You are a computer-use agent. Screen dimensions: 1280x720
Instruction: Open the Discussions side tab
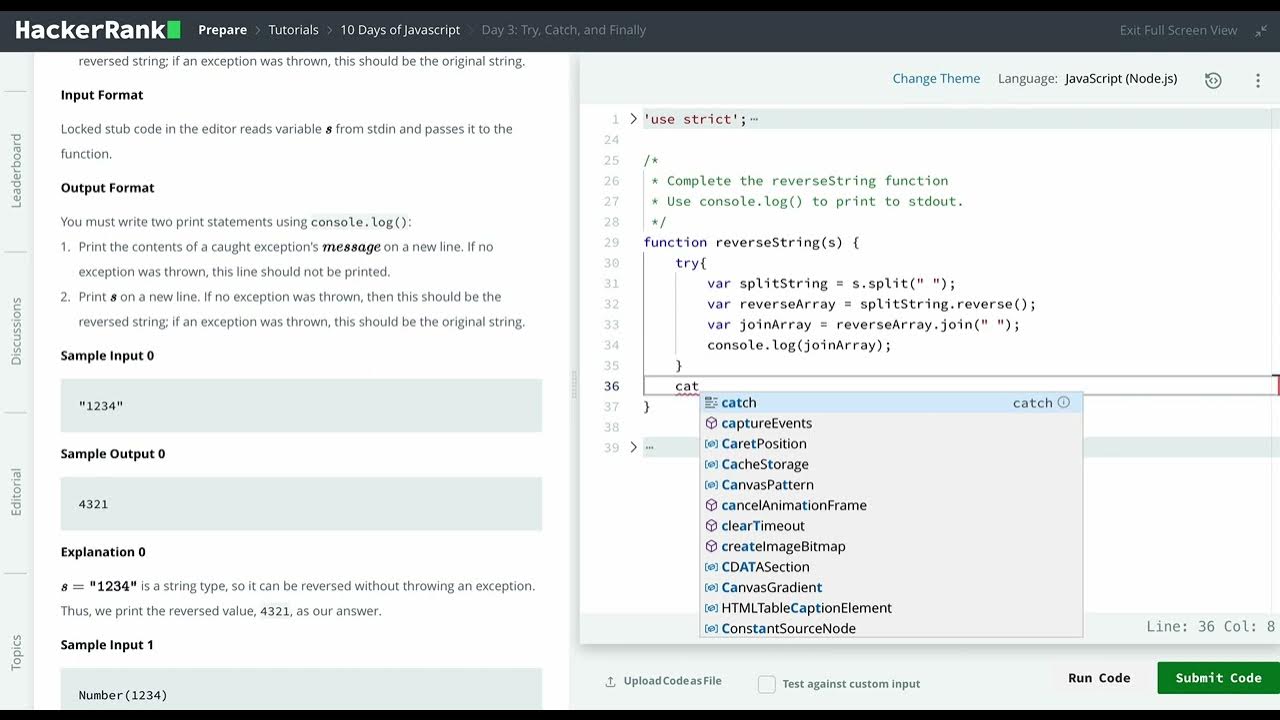pos(17,331)
